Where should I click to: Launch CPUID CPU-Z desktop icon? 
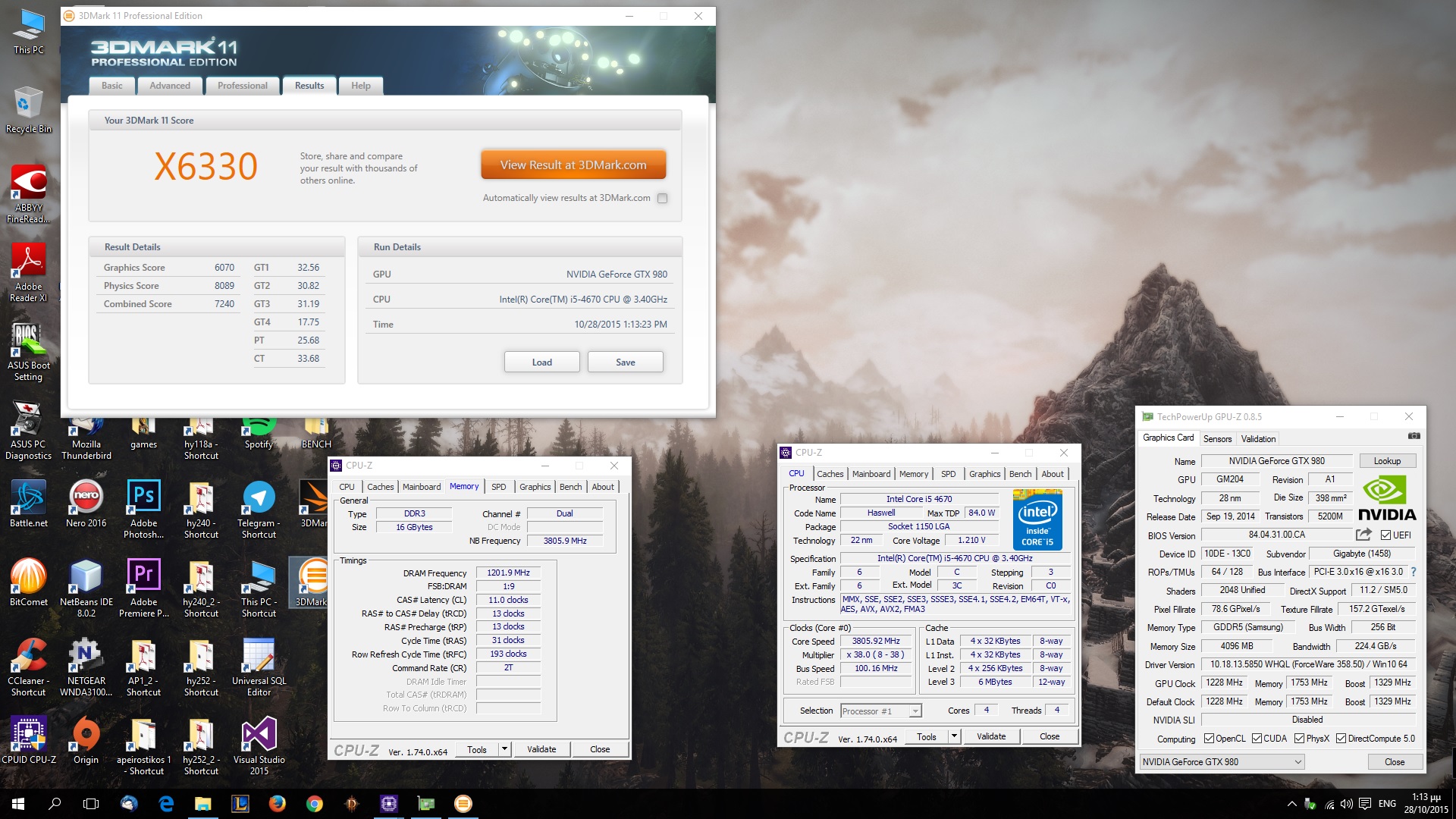click(29, 741)
